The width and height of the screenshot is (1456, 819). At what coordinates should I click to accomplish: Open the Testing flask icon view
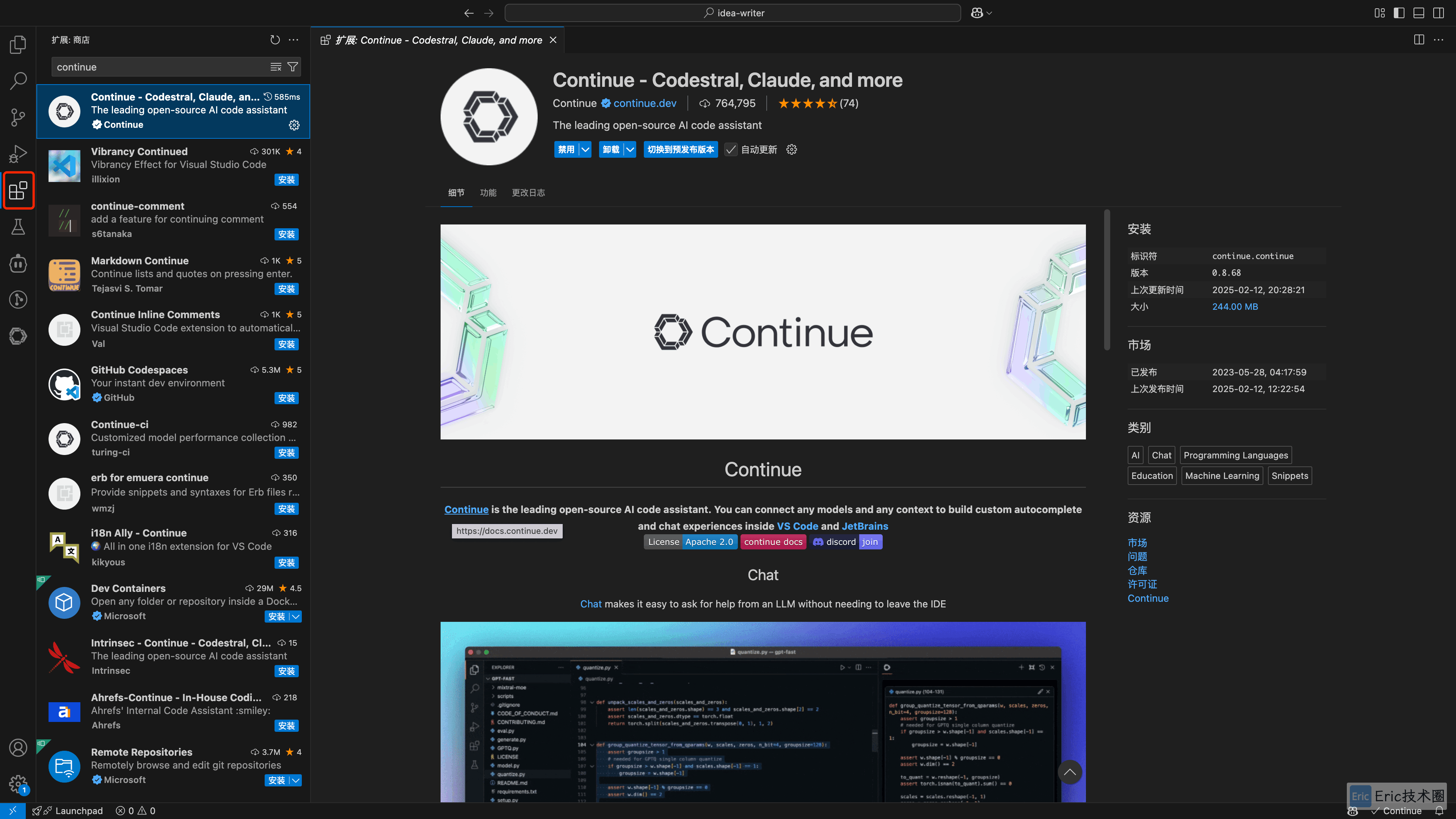point(18,227)
